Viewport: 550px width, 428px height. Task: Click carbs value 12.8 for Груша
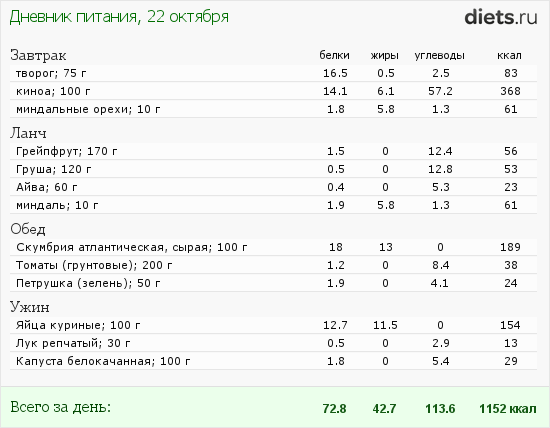point(440,169)
